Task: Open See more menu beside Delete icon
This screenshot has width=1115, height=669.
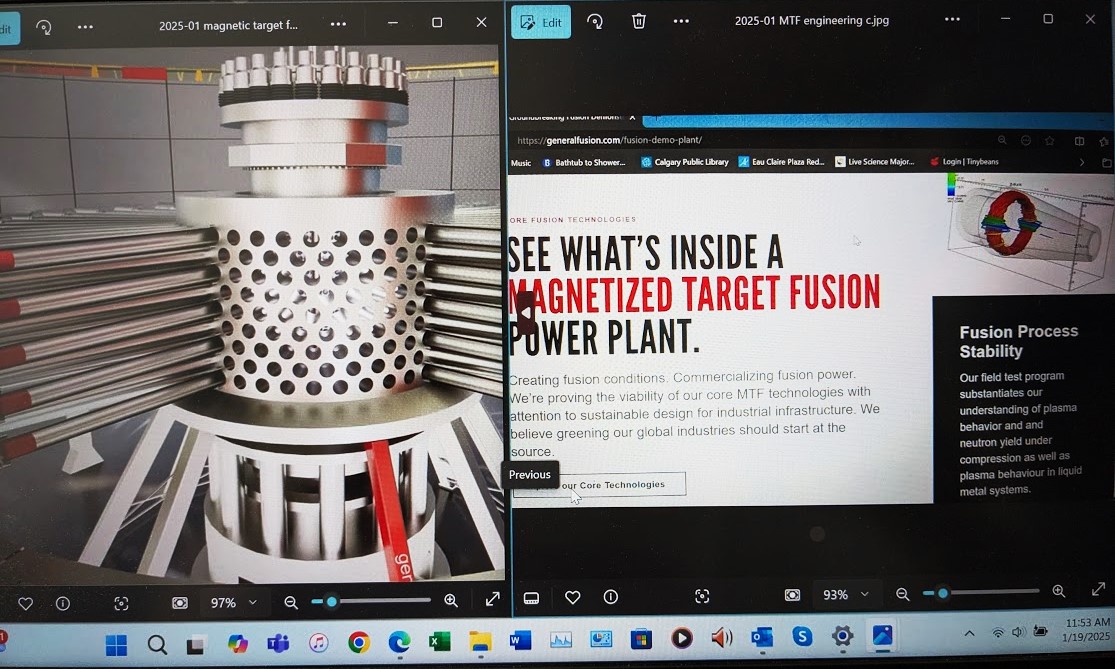Action: [681, 21]
